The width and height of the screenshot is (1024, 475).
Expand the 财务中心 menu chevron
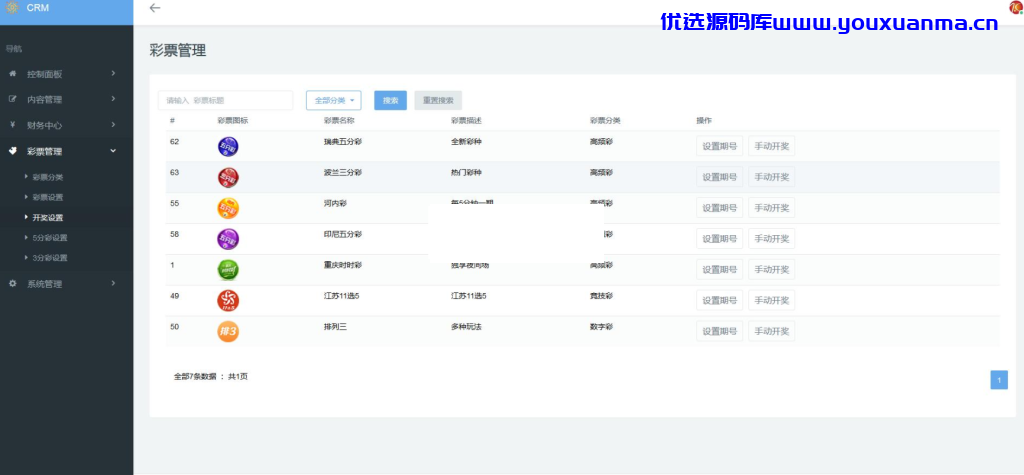coord(113,124)
